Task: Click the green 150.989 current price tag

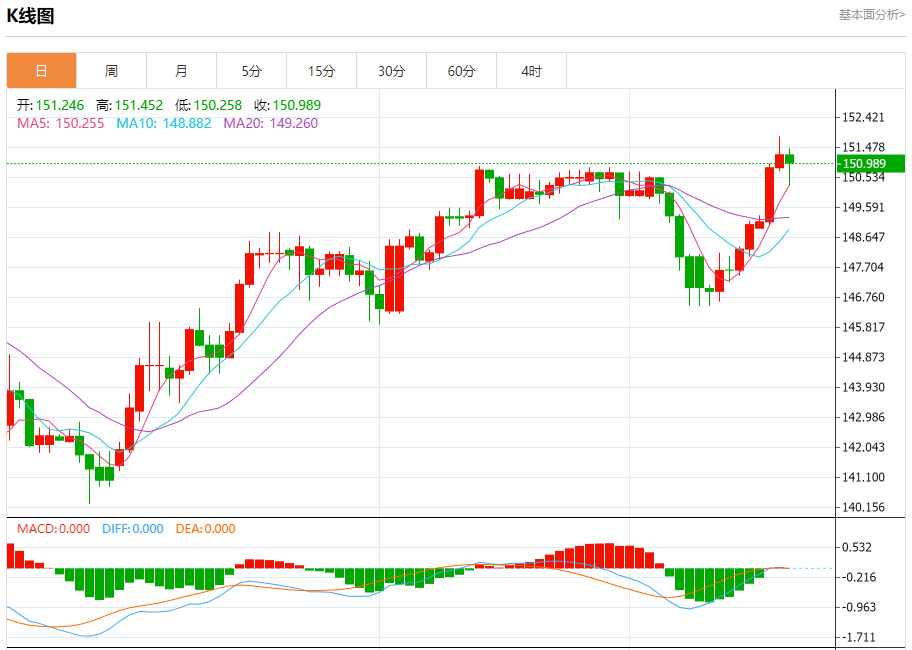Action: [x=871, y=164]
